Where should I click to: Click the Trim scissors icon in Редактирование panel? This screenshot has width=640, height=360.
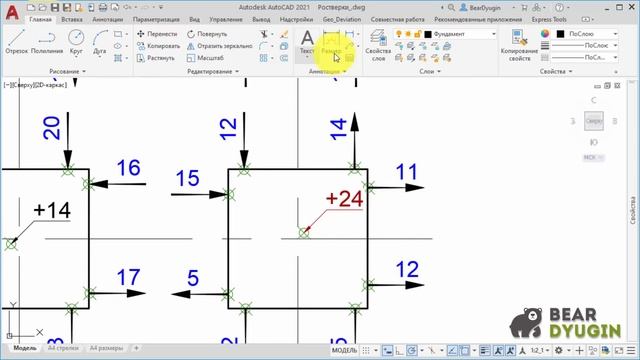(x=264, y=34)
